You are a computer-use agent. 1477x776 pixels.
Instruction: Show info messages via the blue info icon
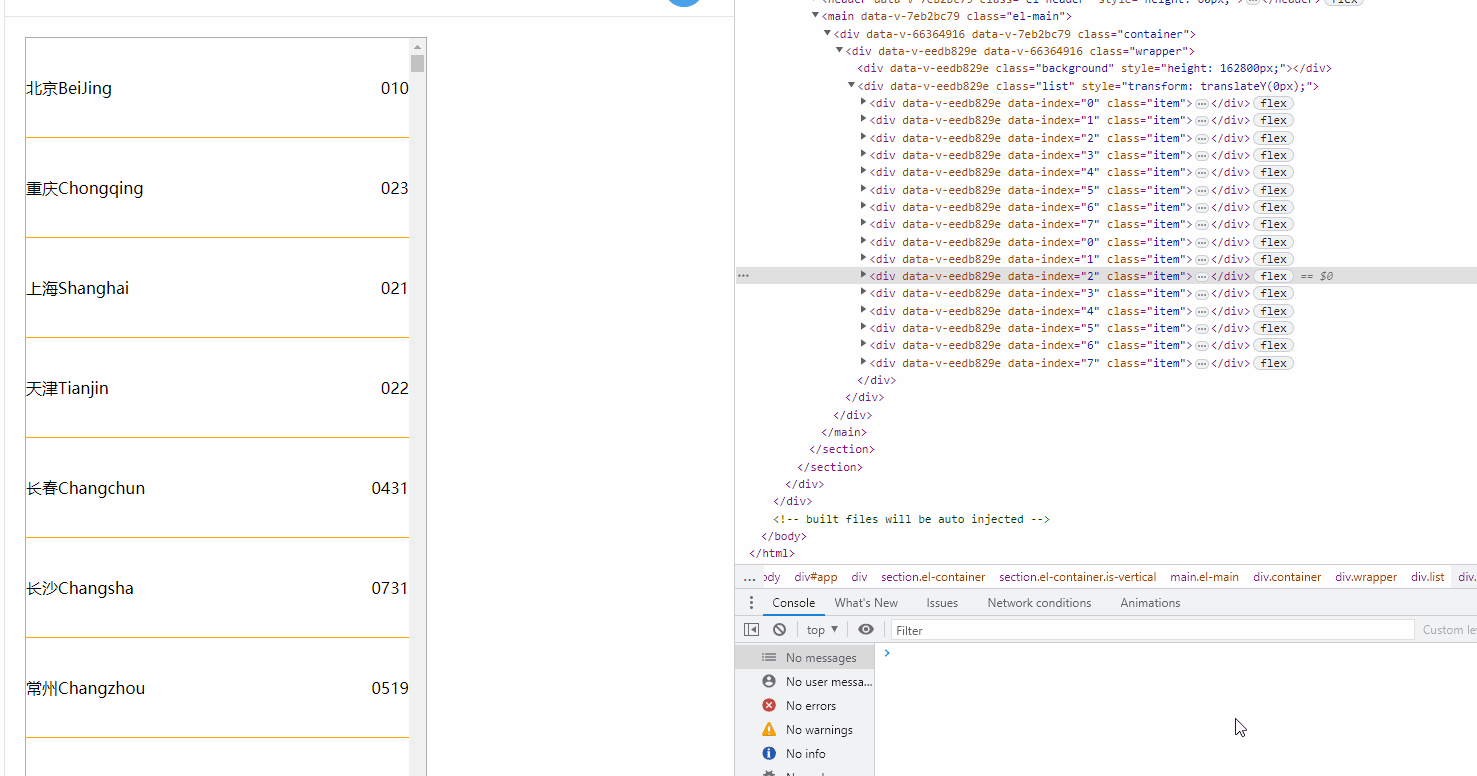[x=769, y=753]
